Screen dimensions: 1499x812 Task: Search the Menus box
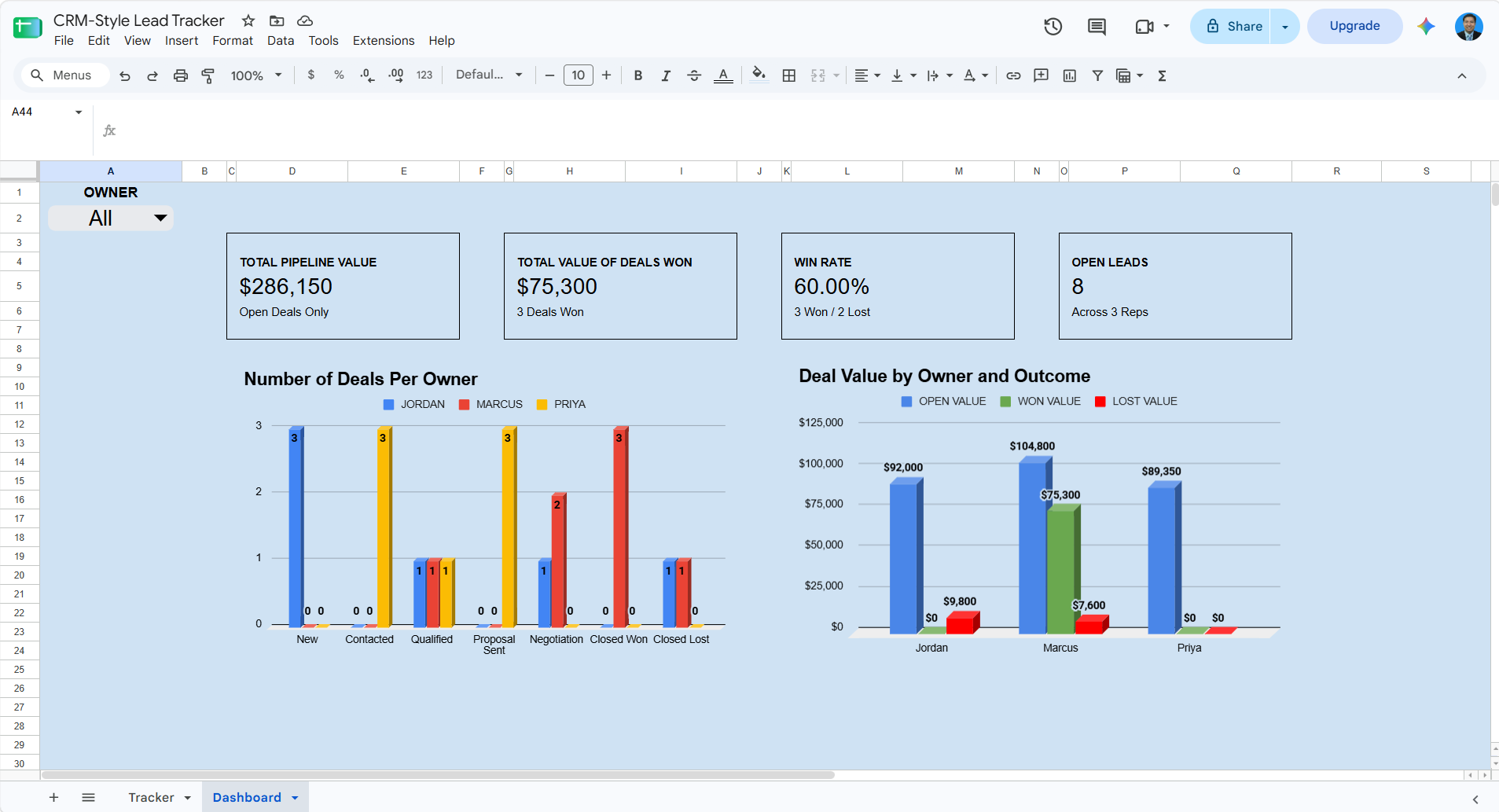click(64, 75)
